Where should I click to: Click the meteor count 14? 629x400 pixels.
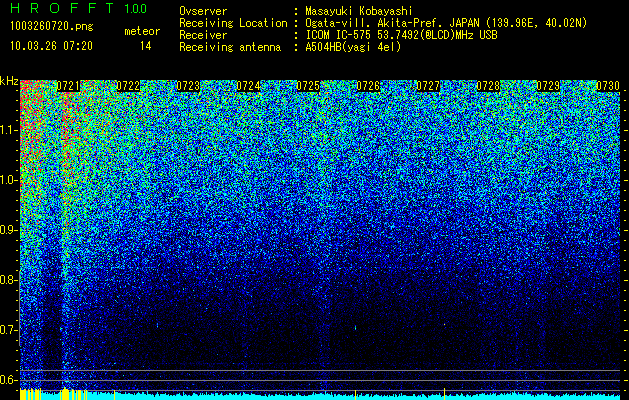point(146,46)
